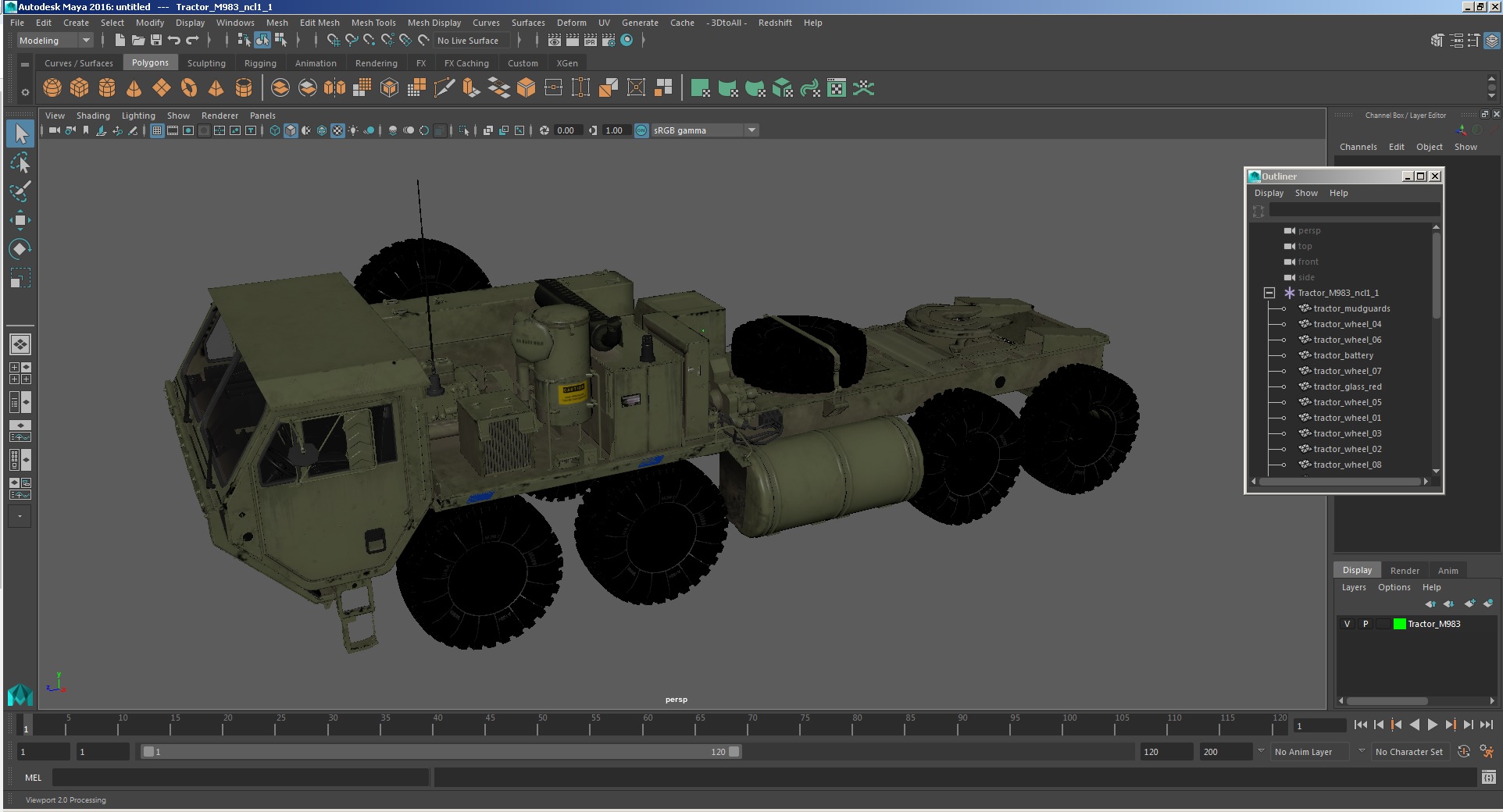The width and height of the screenshot is (1503, 812).
Task: Activate the Paint Selection tool
Action: [x=20, y=191]
